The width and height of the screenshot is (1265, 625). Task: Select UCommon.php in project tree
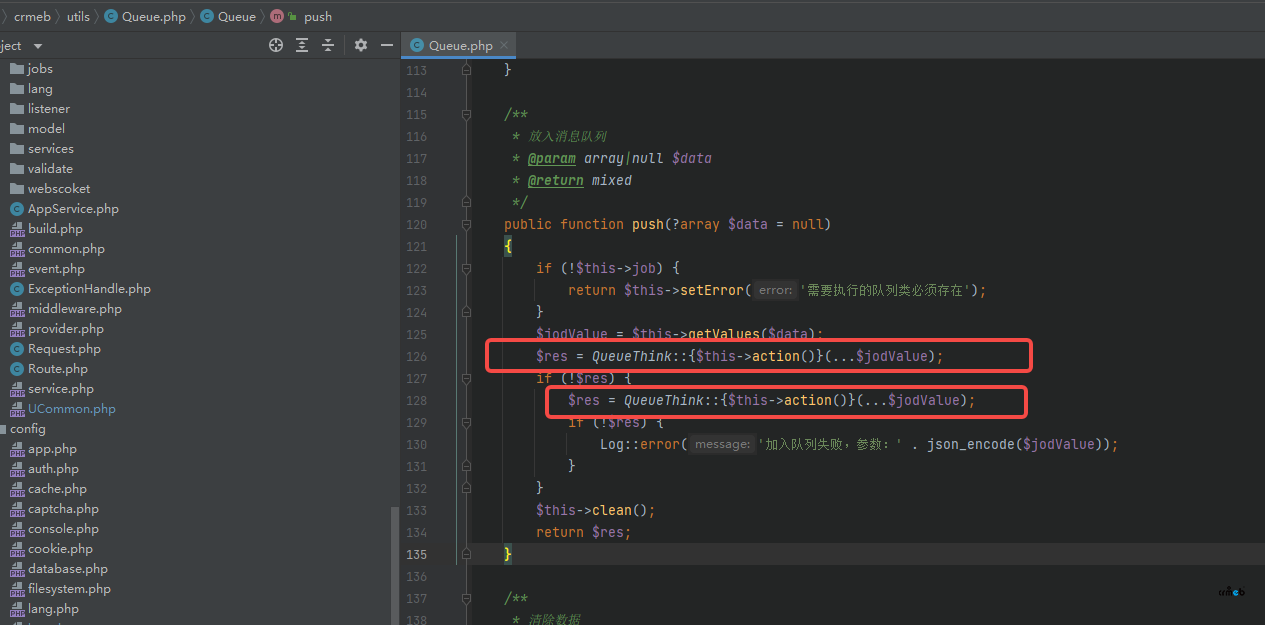pyautogui.click(x=71, y=409)
